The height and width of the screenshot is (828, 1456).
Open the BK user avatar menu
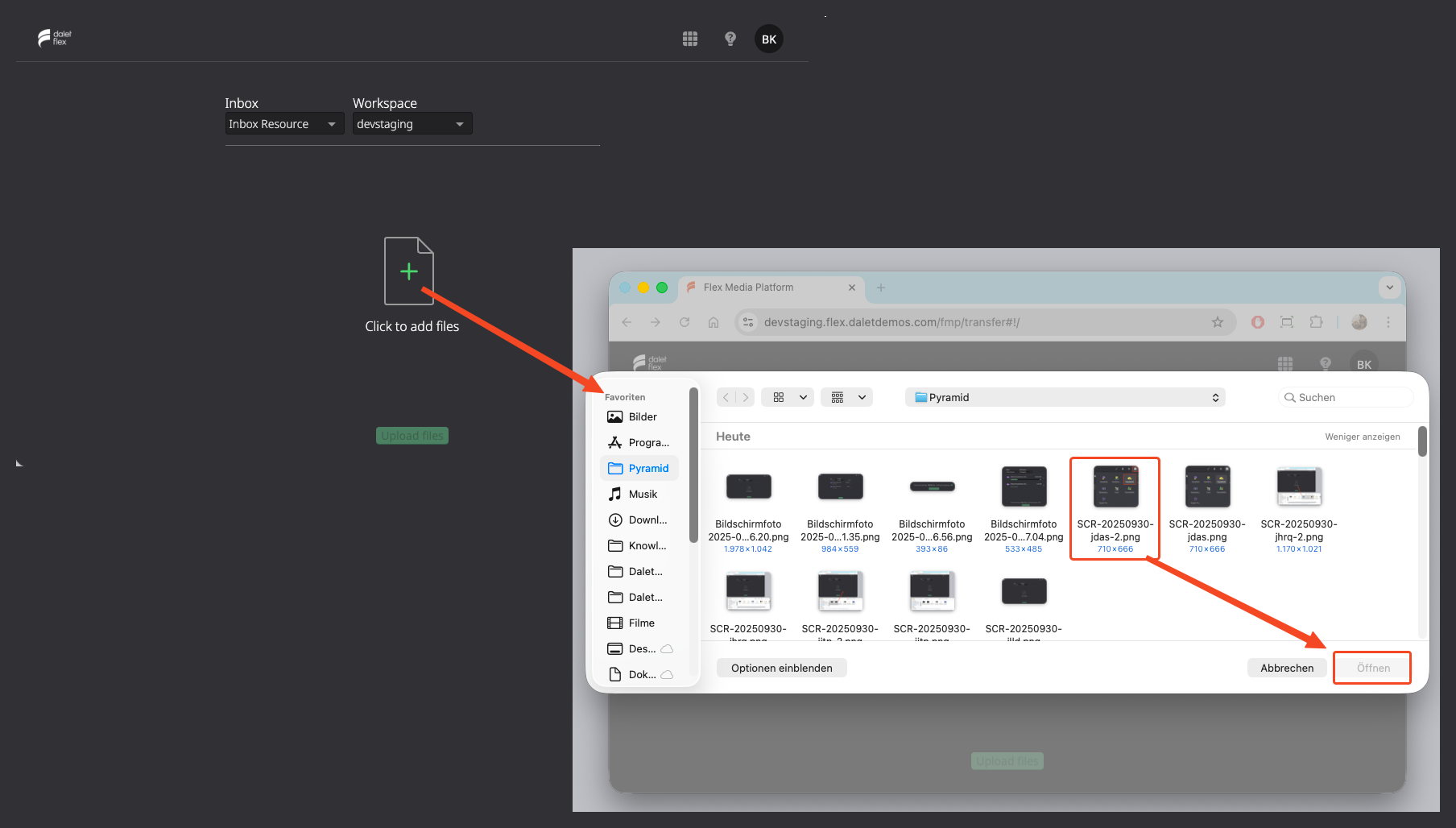click(769, 39)
